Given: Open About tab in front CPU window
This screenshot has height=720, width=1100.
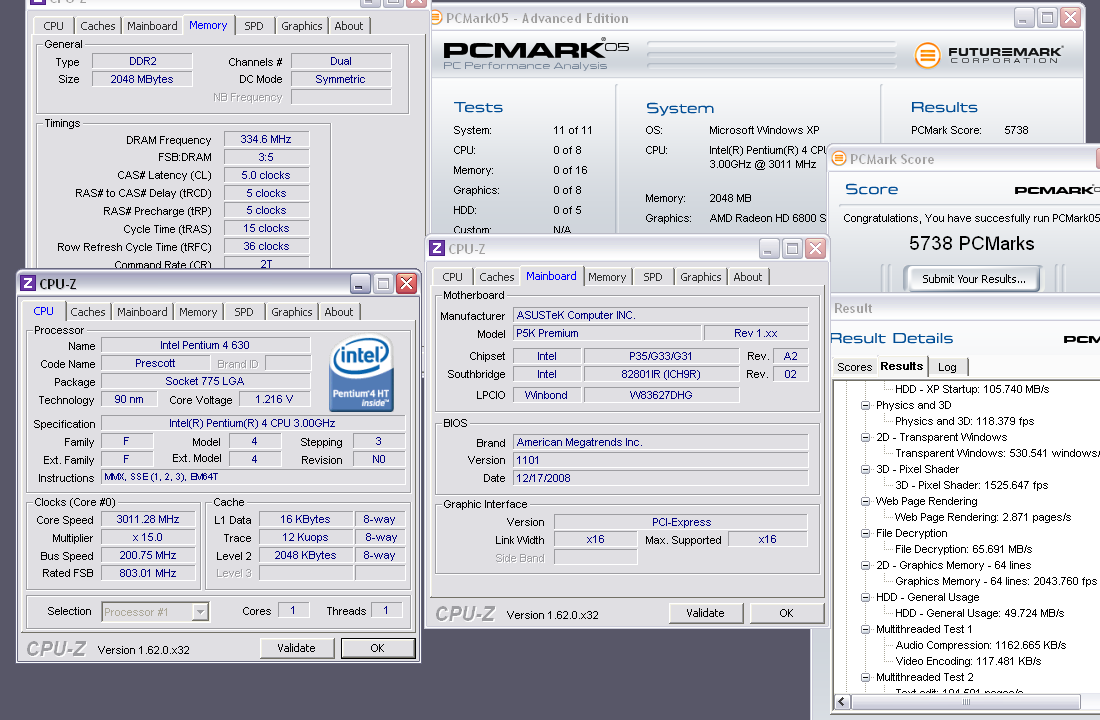Looking at the screenshot, I should [x=339, y=312].
